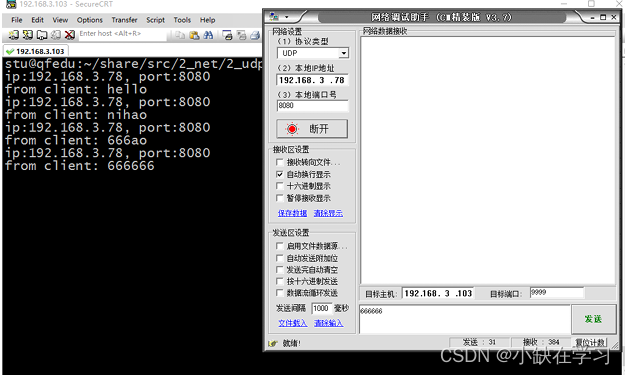Viewport: 625px width, 375px height.
Task: Click the greyed Reconnect icon in SecureCRT toolbar
Action: [x=55, y=35]
